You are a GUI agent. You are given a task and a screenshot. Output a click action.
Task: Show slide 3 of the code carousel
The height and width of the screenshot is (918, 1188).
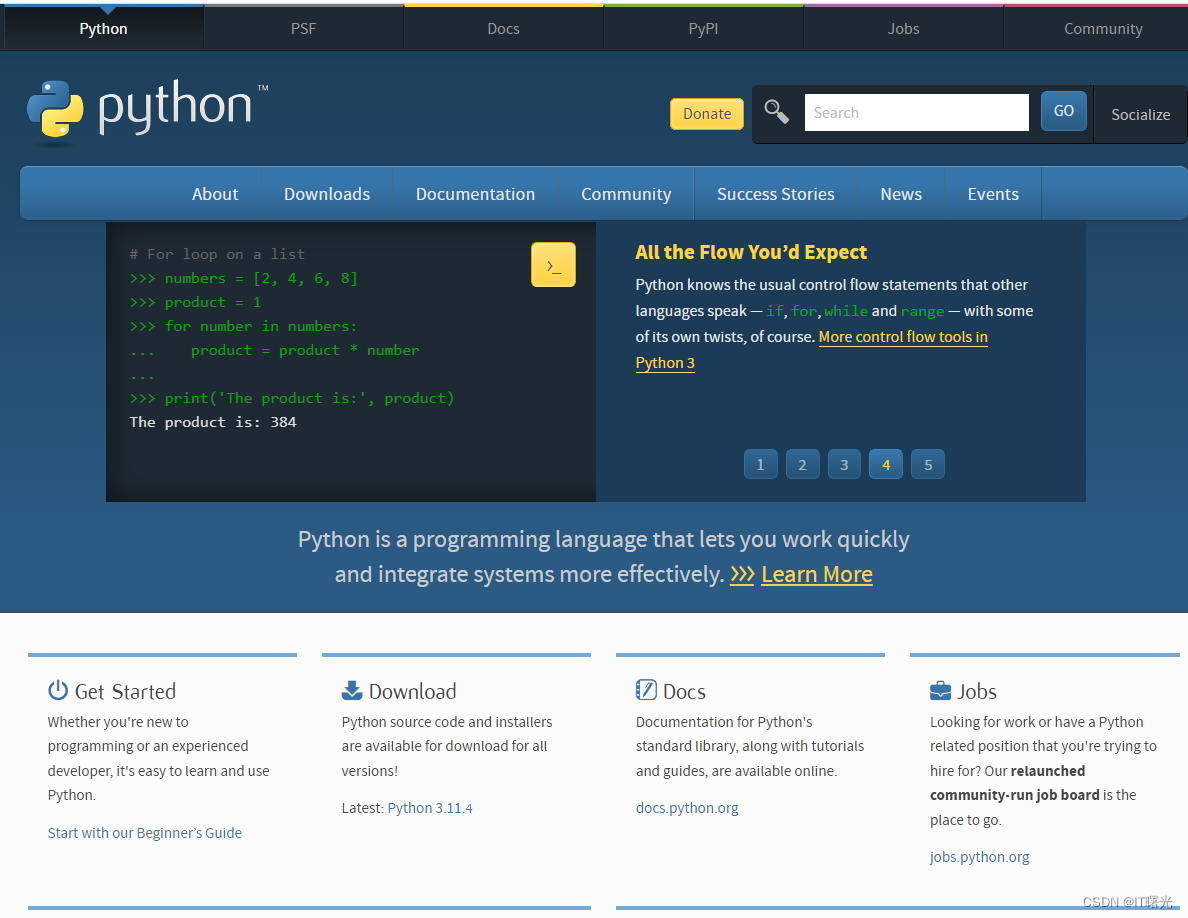click(844, 464)
